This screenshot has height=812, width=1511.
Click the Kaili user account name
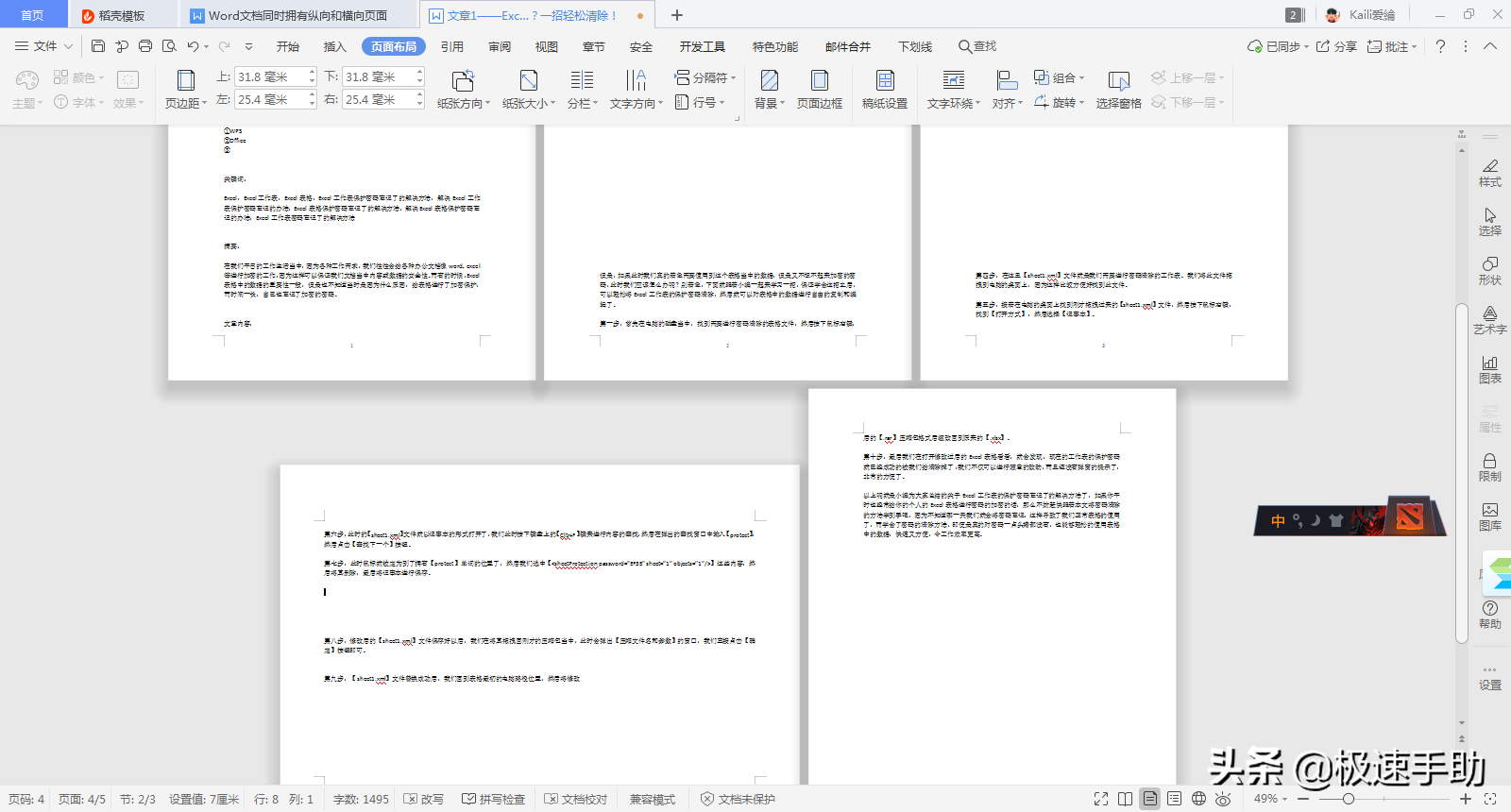click(1372, 15)
